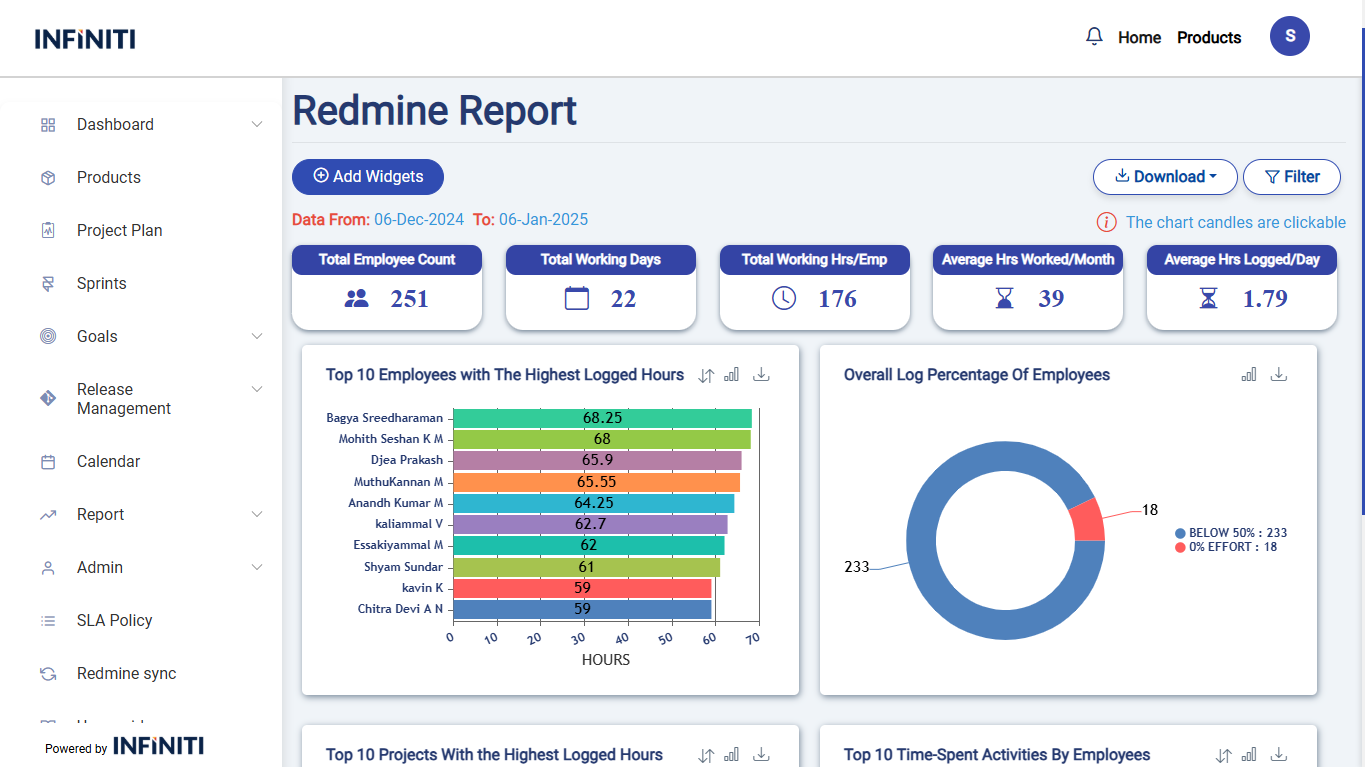Click the Add Widgets button

tap(368, 177)
